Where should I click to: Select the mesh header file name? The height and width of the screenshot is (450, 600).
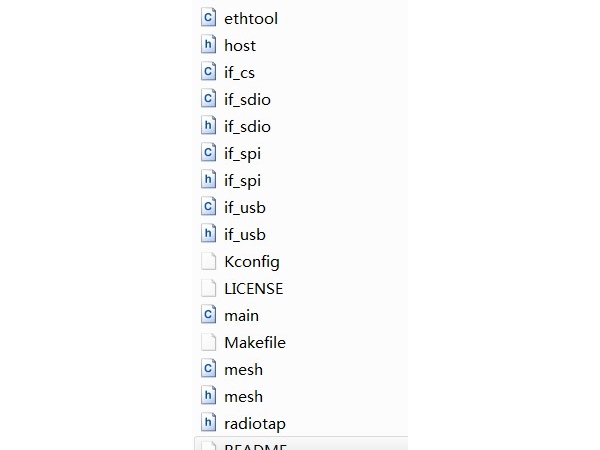click(243, 396)
